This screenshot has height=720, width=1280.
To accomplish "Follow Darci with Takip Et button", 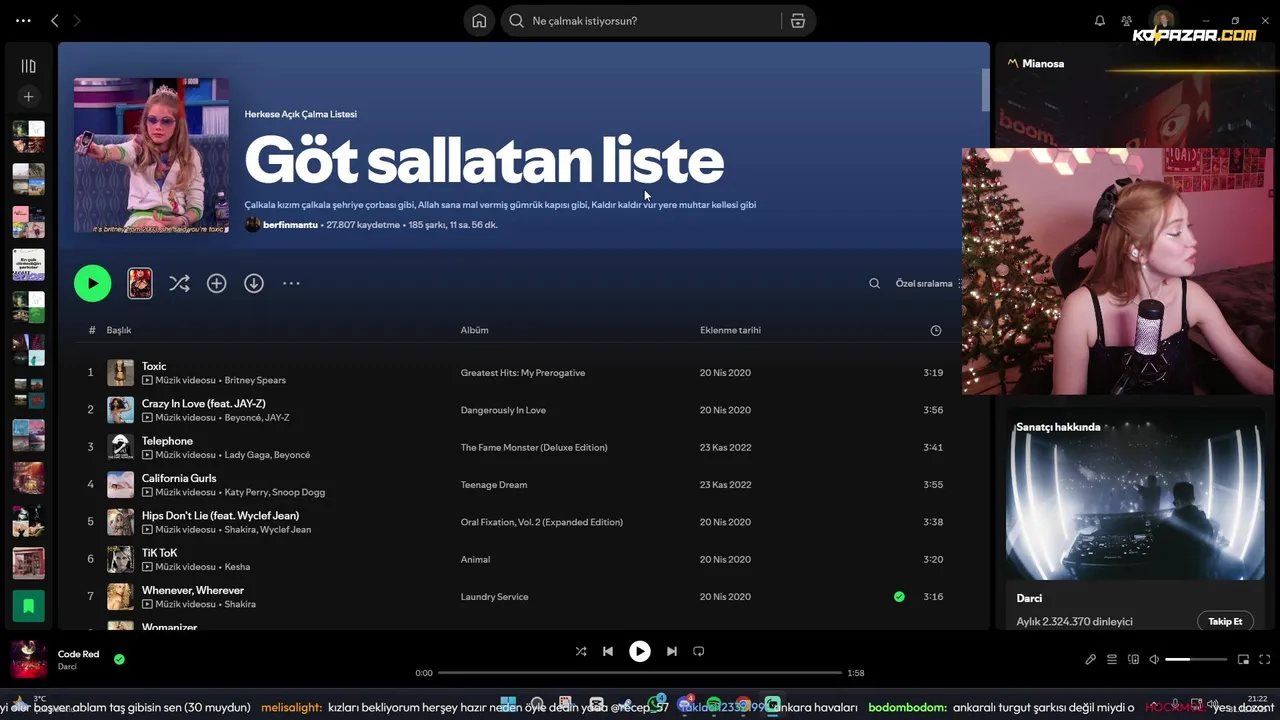I will pyautogui.click(x=1225, y=621).
